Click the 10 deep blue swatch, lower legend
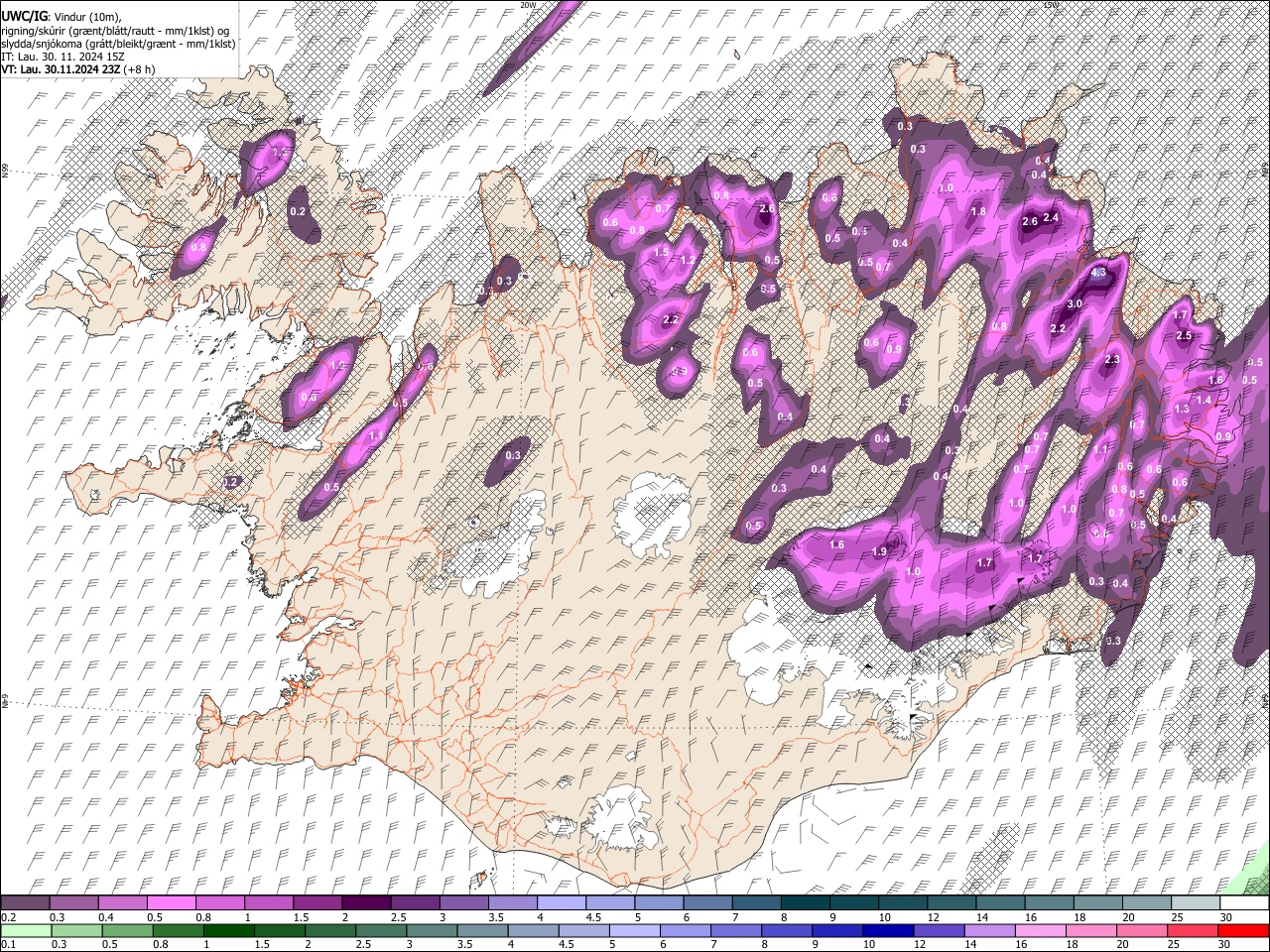 (887, 930)
